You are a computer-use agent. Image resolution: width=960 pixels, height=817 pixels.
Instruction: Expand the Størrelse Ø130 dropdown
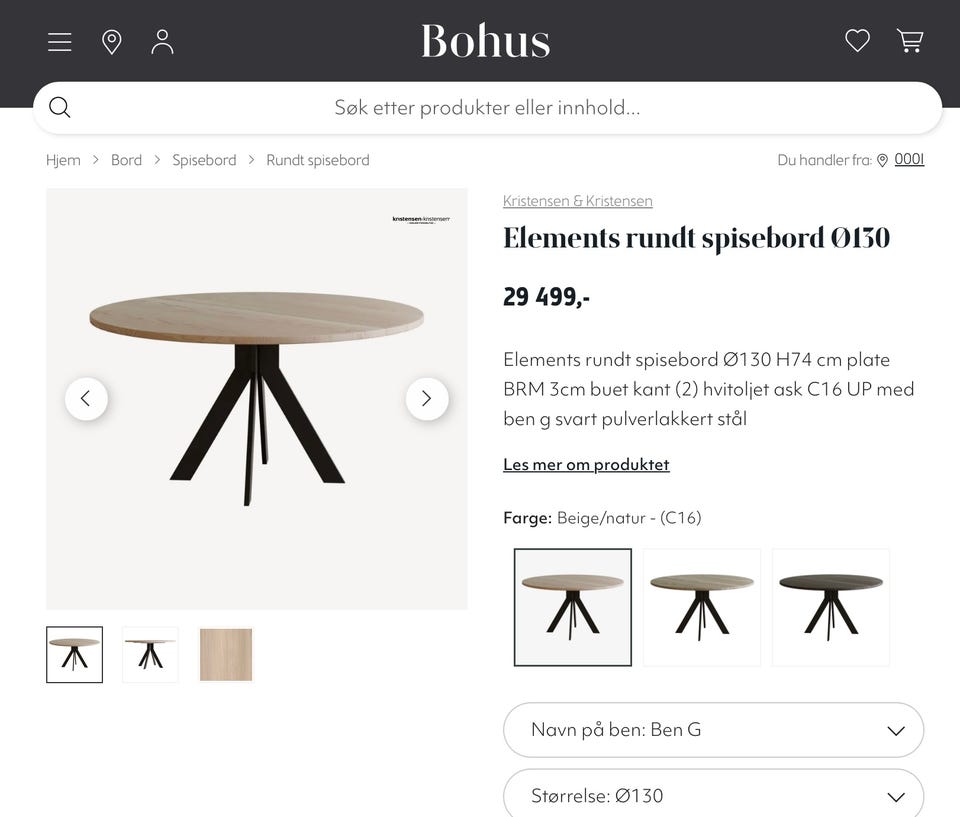click(x=713, y=794)
